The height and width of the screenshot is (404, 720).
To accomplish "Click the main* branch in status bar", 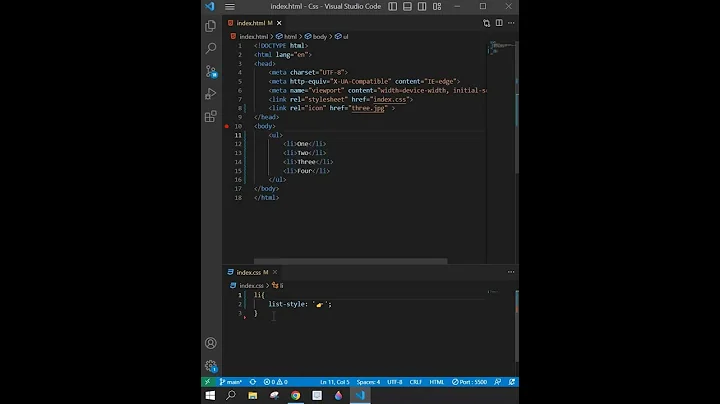I will tap(231, 382).
